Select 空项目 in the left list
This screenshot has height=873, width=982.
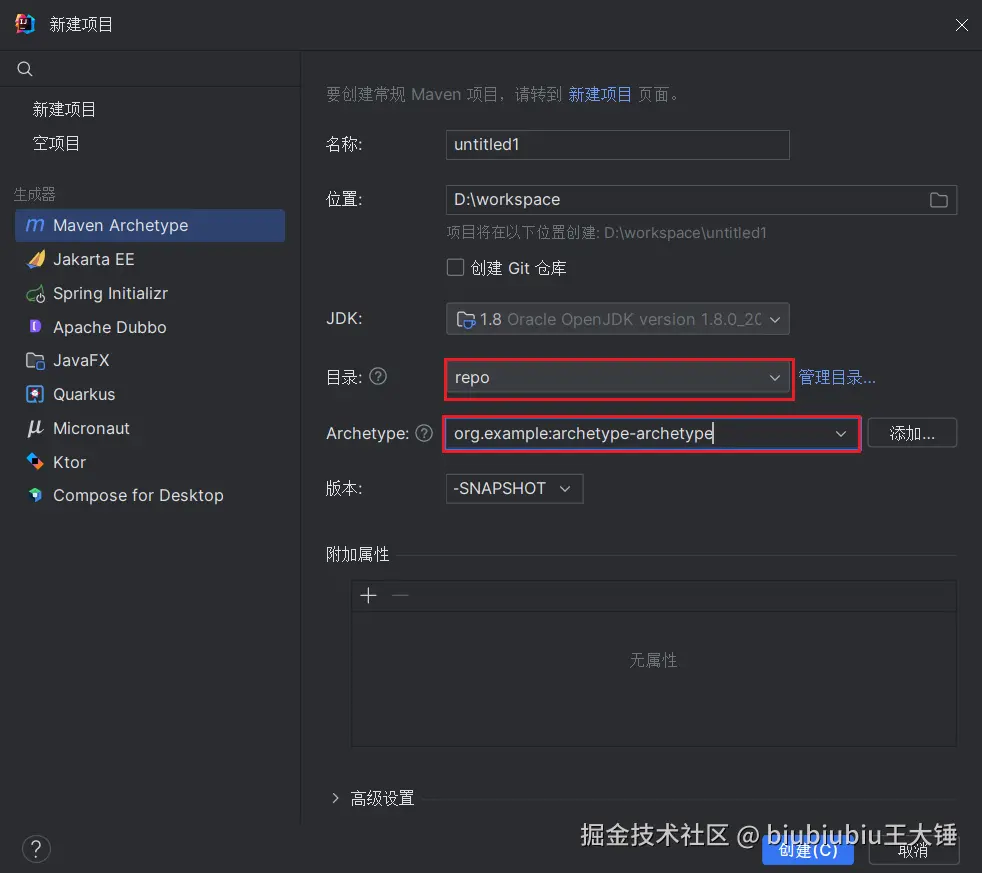(x=56, y=143)
